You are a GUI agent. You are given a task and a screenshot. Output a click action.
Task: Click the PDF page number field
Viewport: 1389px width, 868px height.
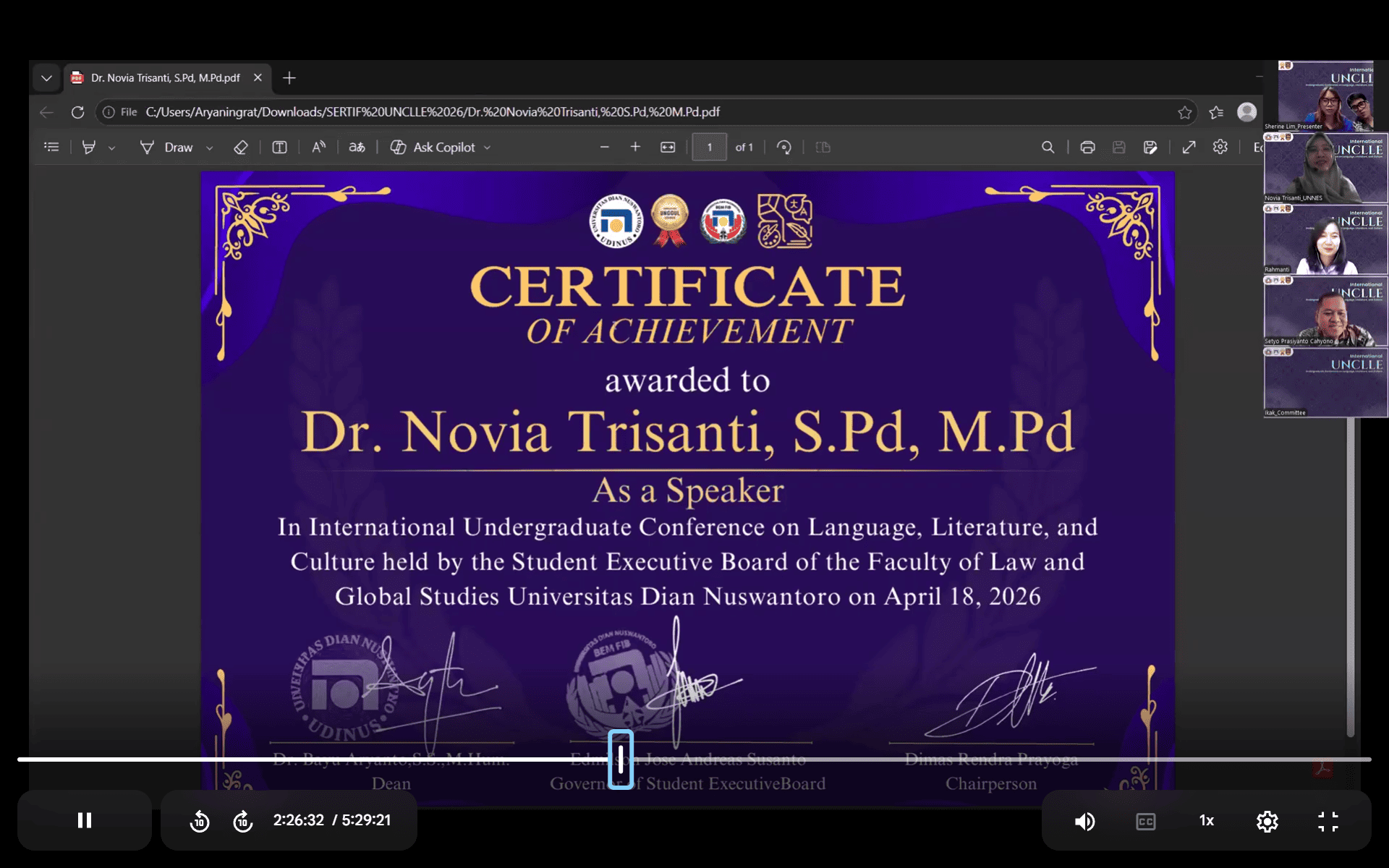(709, 147)
